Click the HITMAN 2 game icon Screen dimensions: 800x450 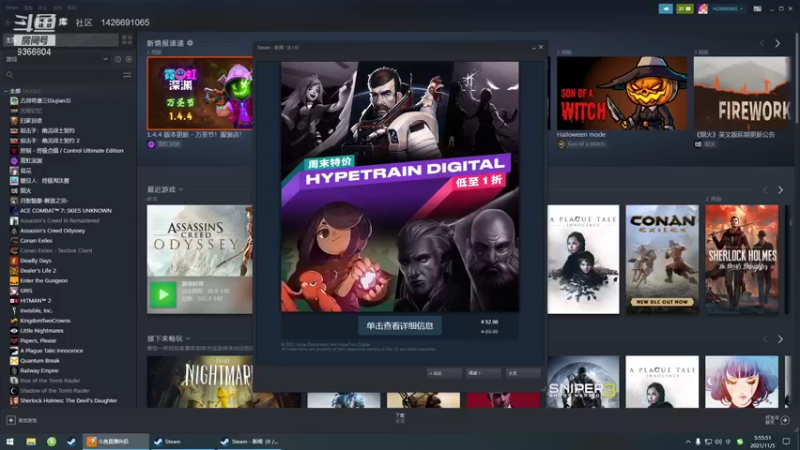coord(14,301)
